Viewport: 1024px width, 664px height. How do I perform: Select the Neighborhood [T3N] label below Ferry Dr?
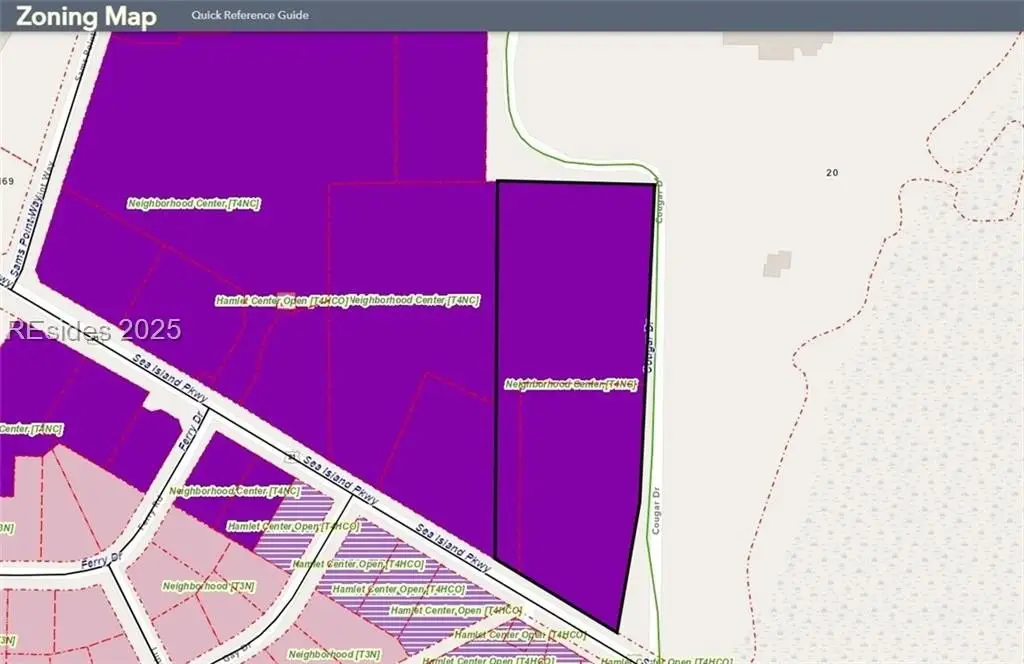208,586
